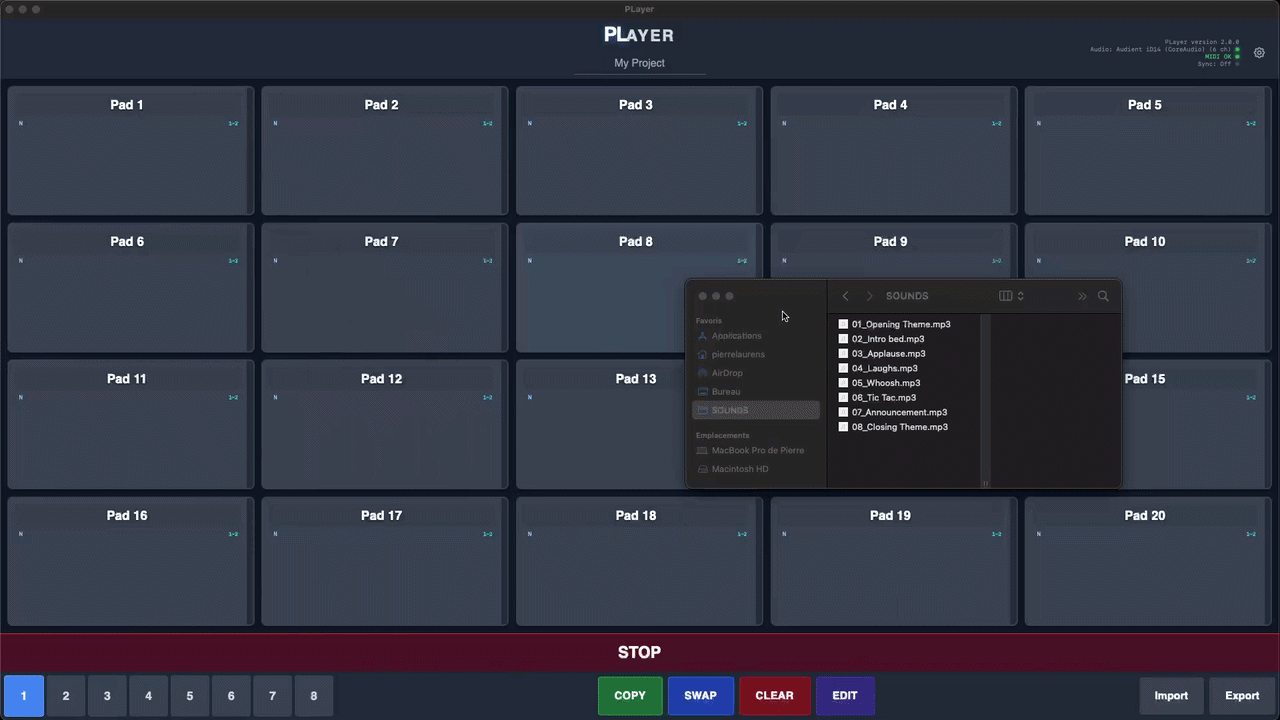The height and width of the screenshot is (720, 1280).
Task: Open settings via the gear icon
Action: [1259, 53]
